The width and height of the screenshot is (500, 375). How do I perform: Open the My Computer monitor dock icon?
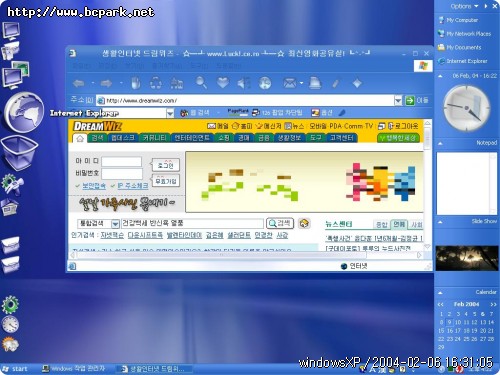(11, 31)
